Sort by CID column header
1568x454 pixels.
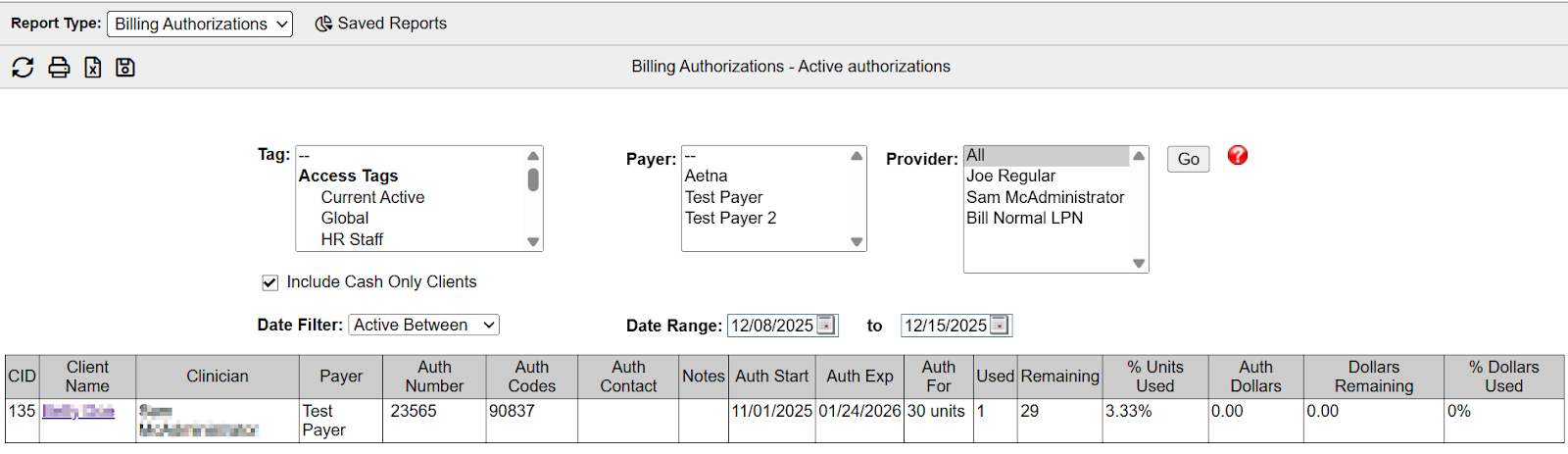coord(22,377)
